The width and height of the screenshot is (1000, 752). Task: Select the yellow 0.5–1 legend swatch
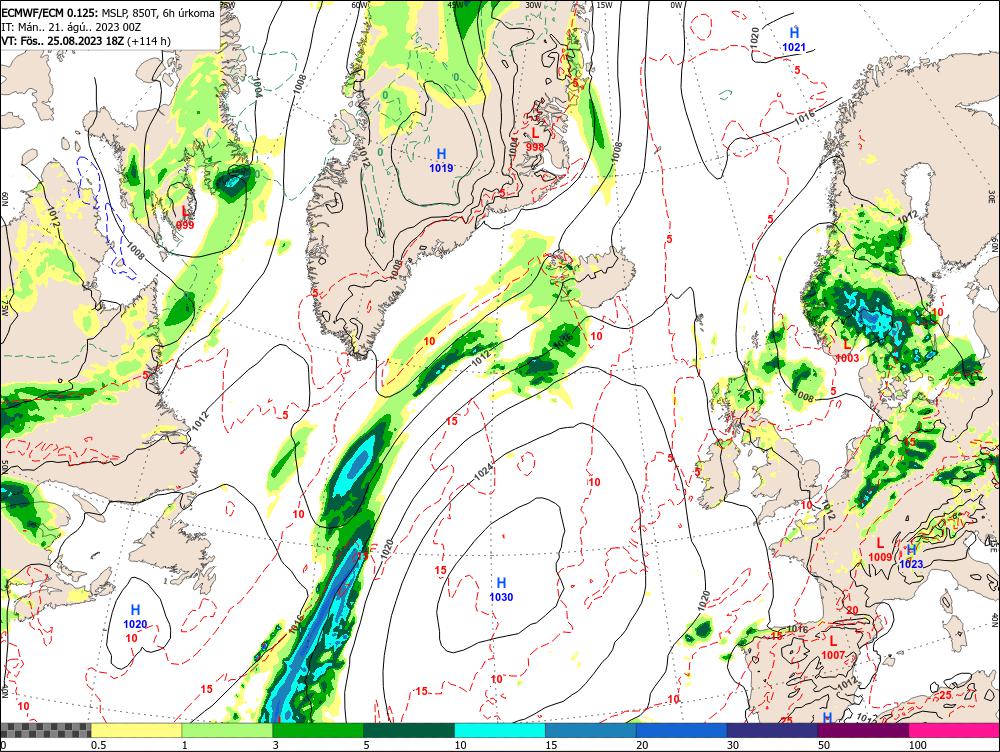[136, 730]
